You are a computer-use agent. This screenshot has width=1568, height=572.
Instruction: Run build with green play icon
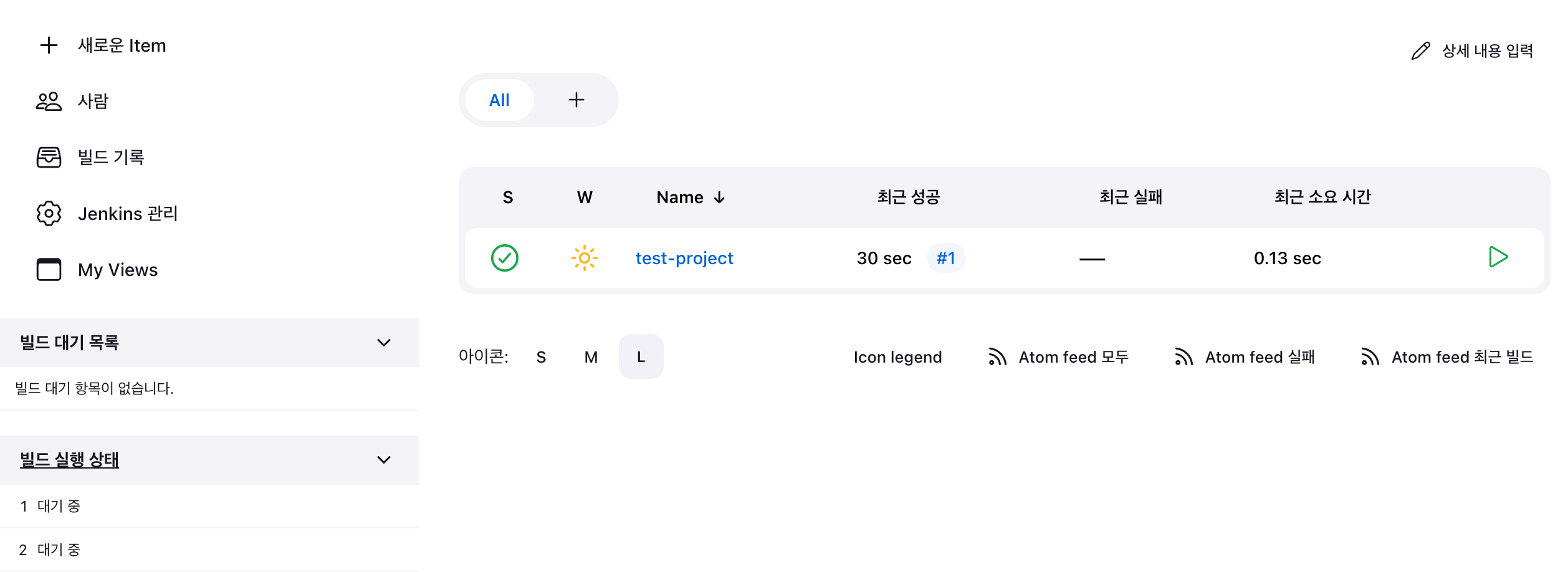click(x=1498, y=257)
